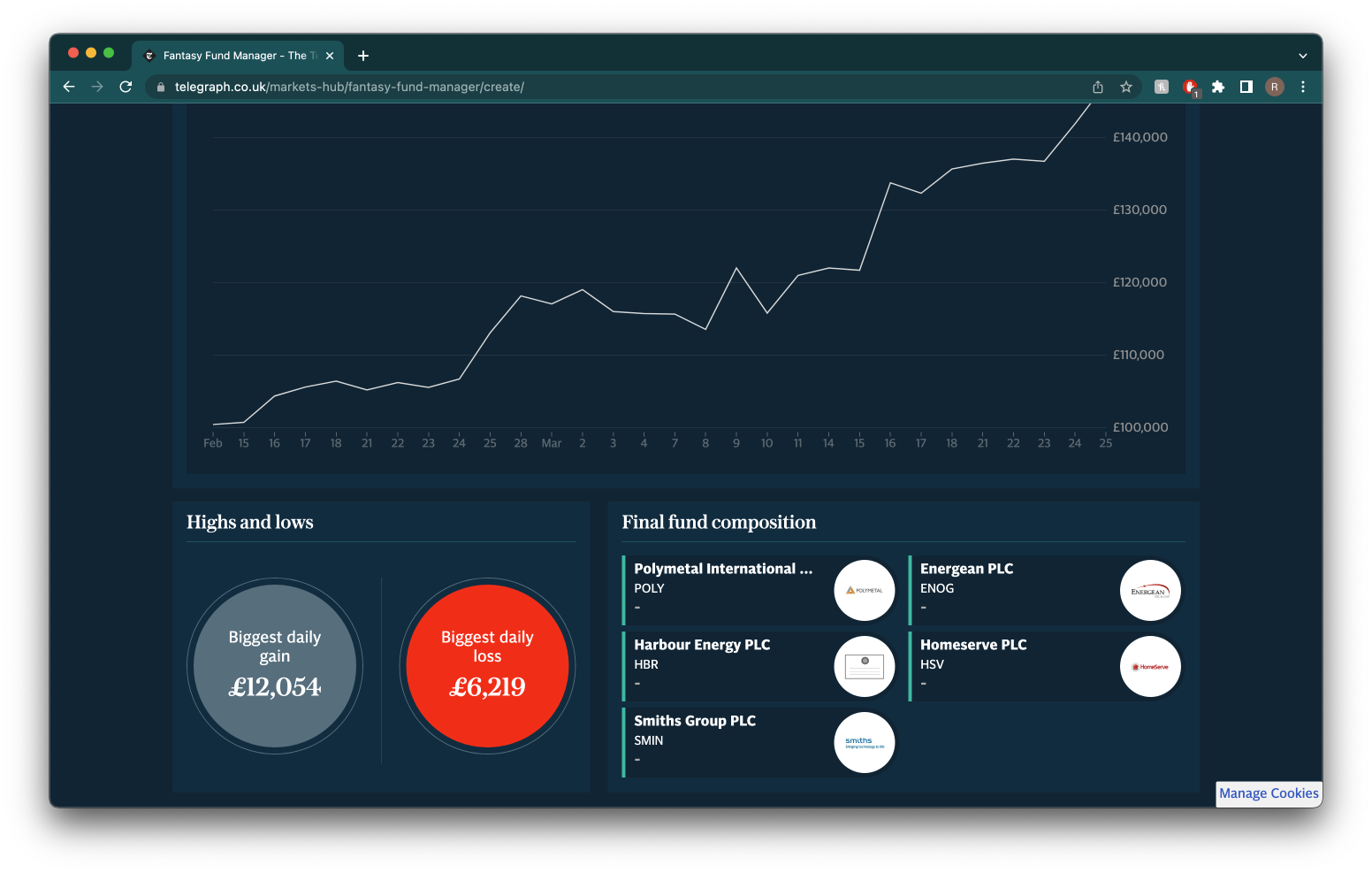Screen dimensions: 1372x873
Task: Click the £130,000 axis label
Action: (x=1140, y=210)
